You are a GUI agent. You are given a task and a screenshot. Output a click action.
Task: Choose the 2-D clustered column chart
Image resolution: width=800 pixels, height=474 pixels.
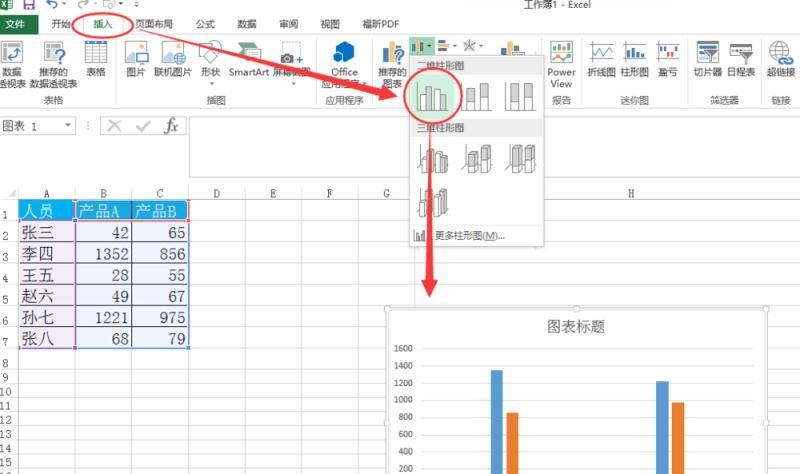point(432,95)
